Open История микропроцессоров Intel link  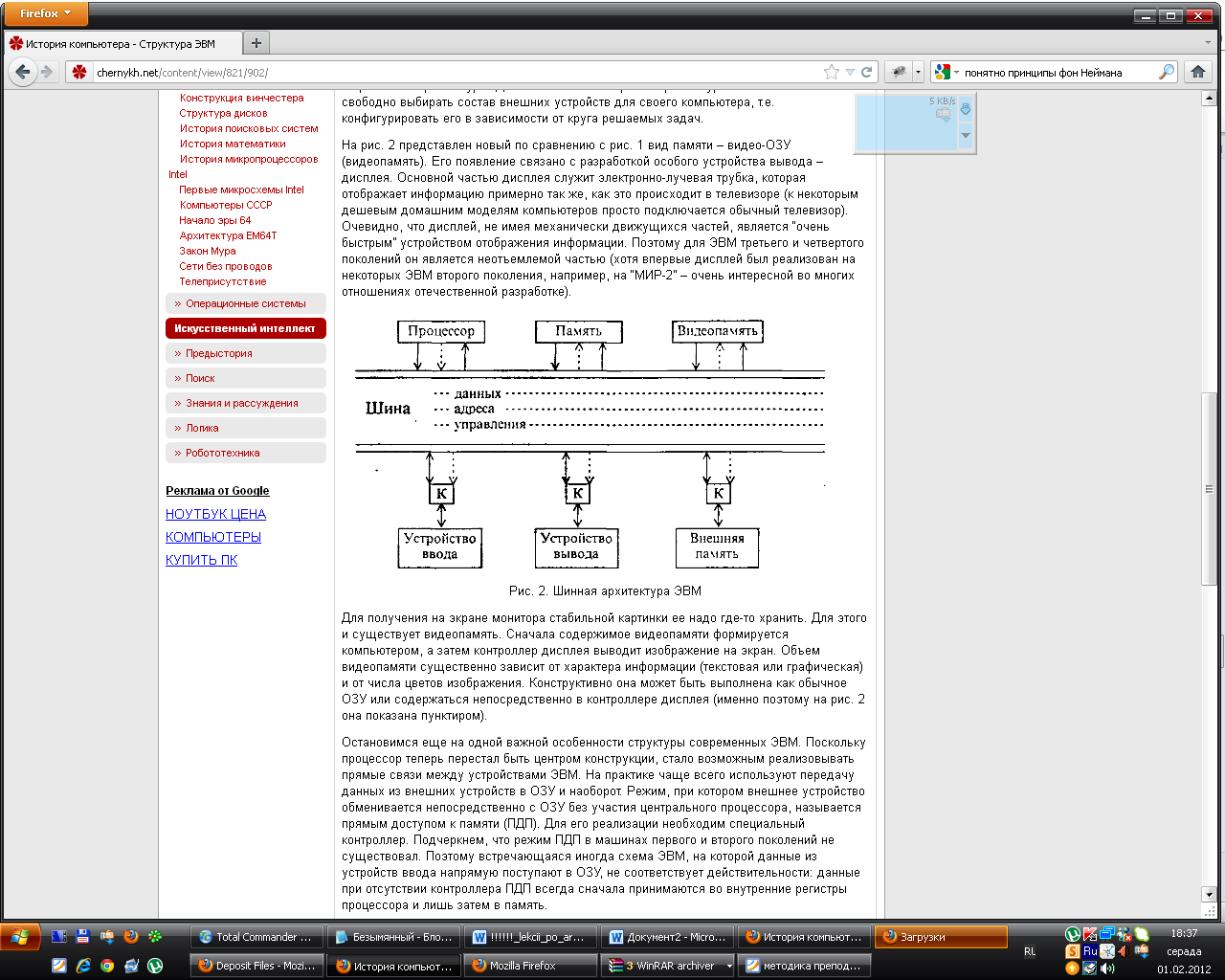[x=244, y=167]
